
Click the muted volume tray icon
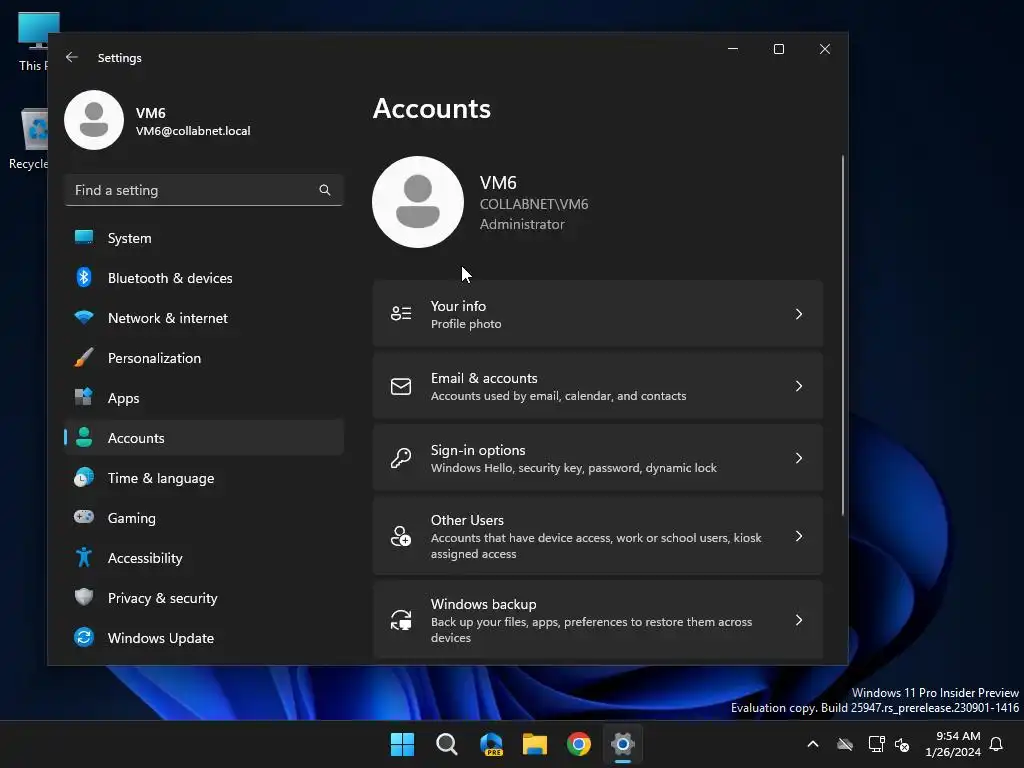click(x=903, y=744)
